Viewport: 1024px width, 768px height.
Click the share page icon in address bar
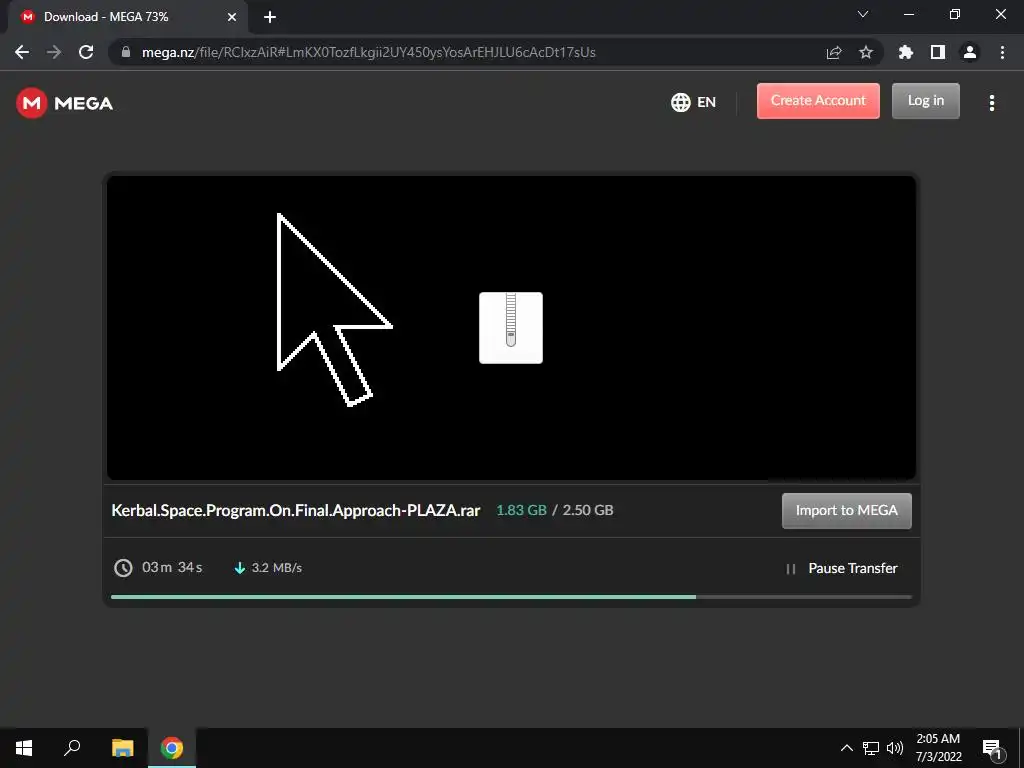click(834, 52)
